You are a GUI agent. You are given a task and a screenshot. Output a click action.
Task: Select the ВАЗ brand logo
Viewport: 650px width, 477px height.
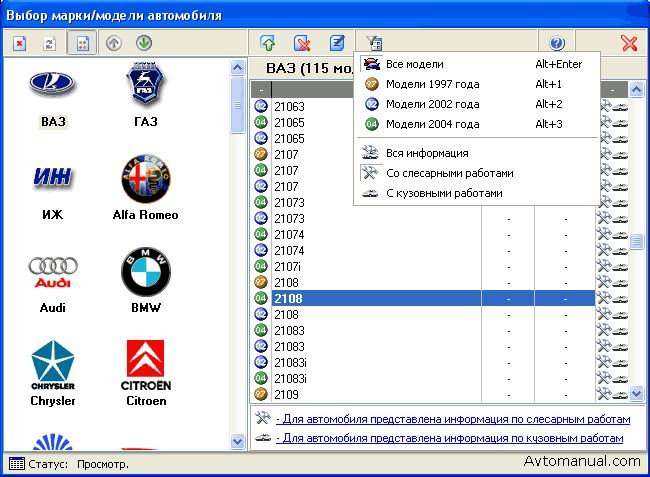pos(52,84)
